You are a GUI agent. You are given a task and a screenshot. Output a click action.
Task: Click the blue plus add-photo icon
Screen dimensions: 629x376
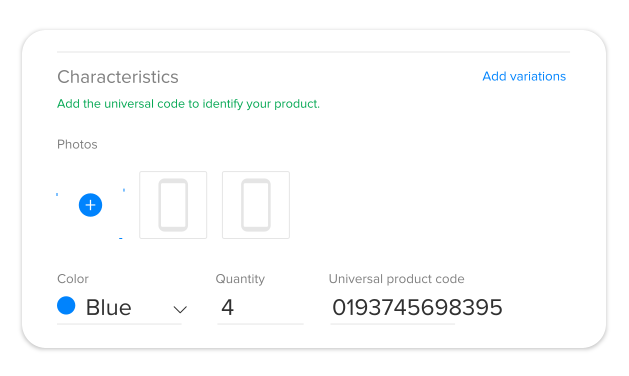90,205
